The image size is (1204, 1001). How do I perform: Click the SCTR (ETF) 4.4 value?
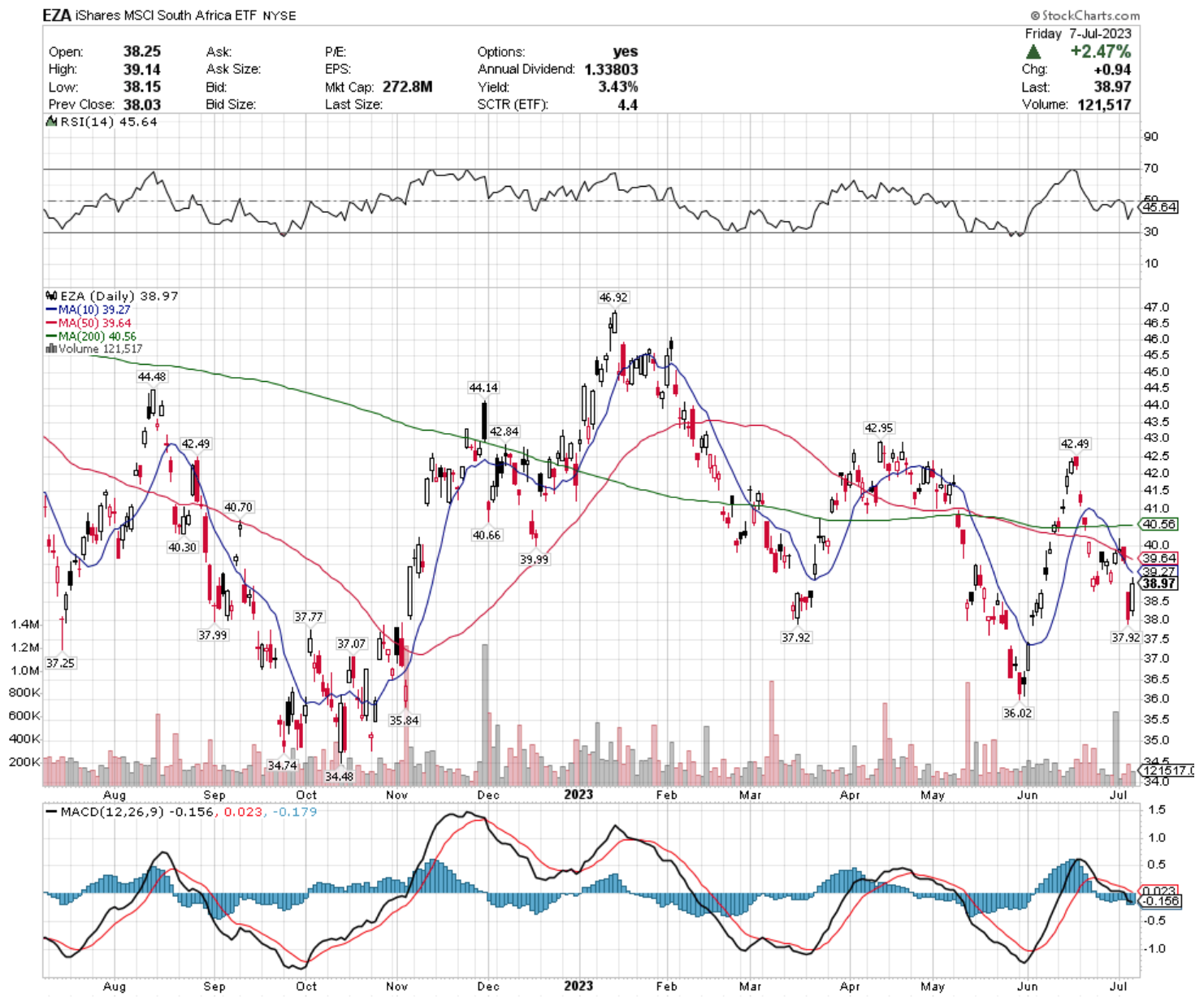coord(627,105)
